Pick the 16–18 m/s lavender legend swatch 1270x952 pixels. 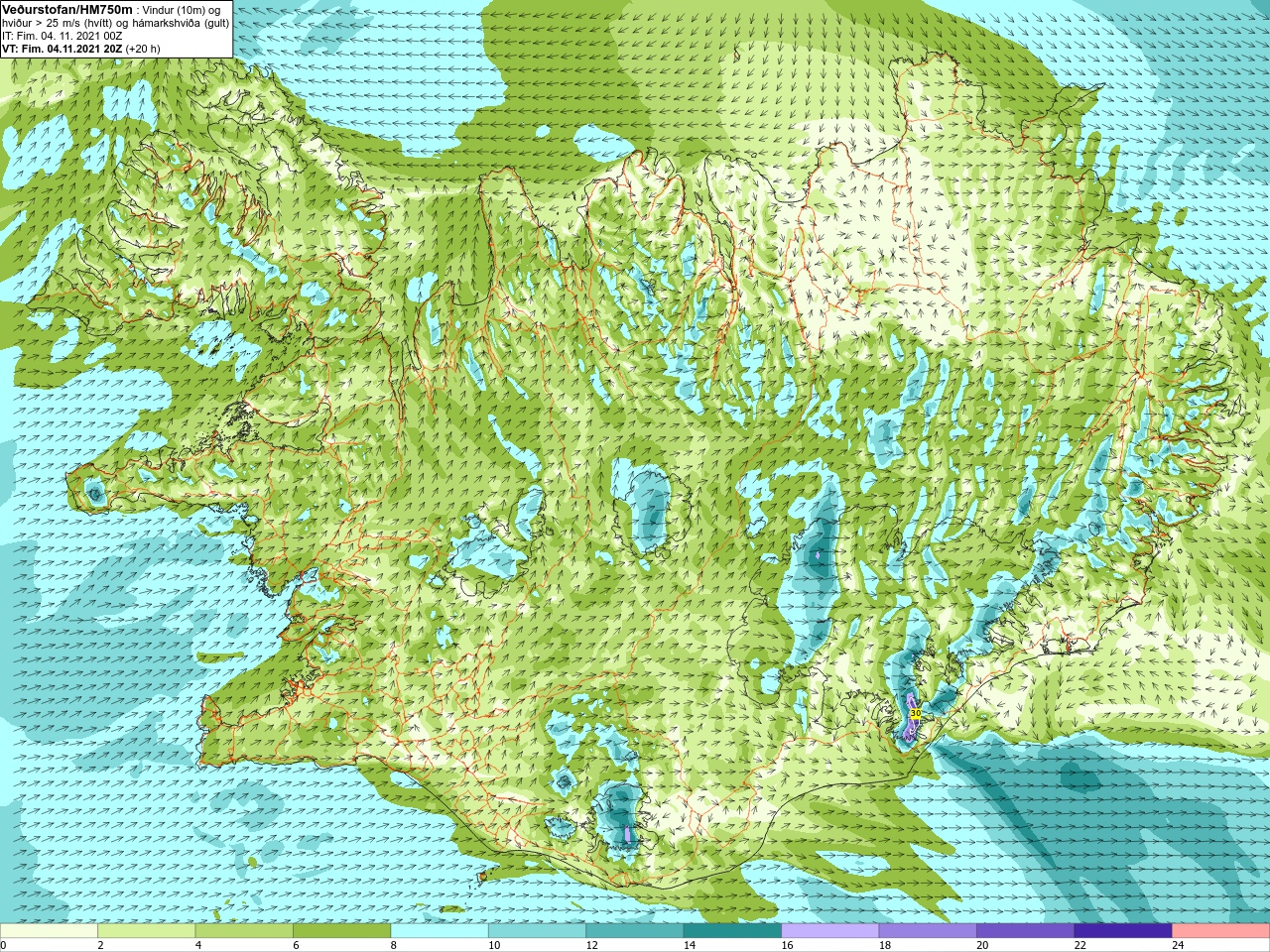click(830, 931)
